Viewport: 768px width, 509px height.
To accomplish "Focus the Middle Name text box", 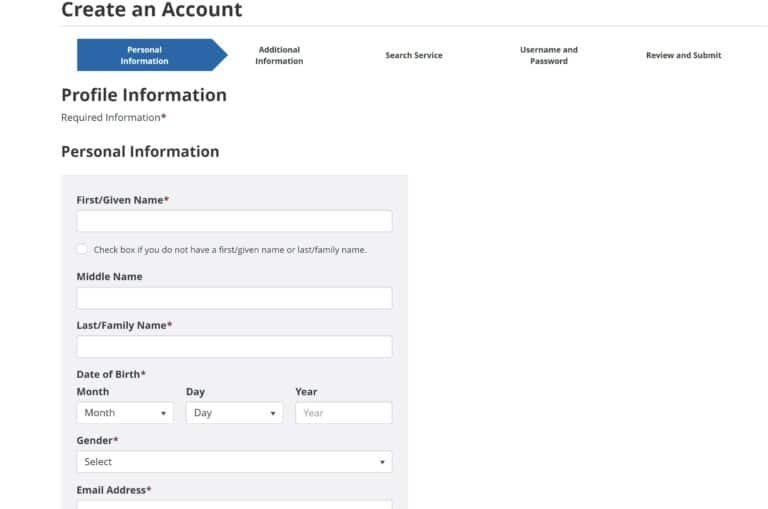I will [234, 298].
